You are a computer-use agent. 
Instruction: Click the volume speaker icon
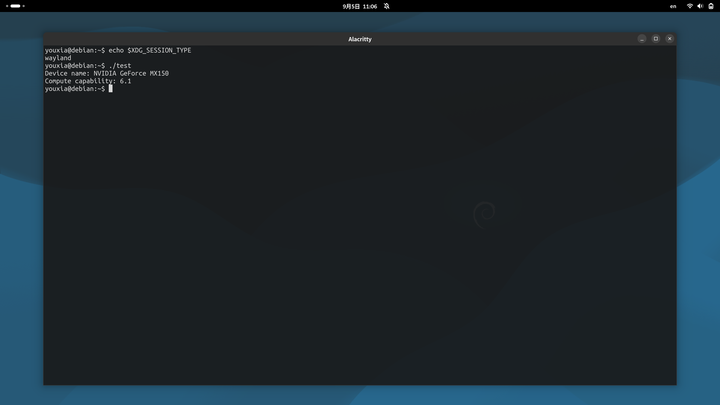(x=700, y=6)
